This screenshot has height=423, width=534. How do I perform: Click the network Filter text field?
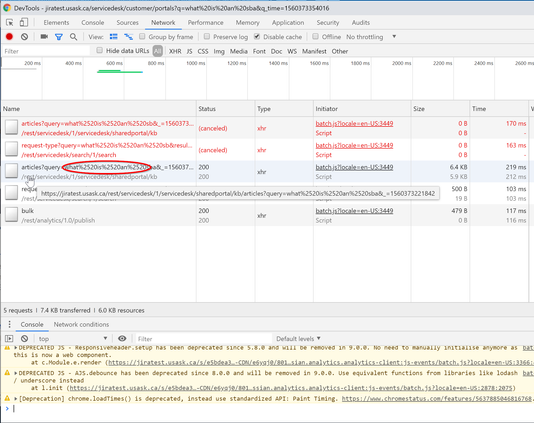(46, 51)
